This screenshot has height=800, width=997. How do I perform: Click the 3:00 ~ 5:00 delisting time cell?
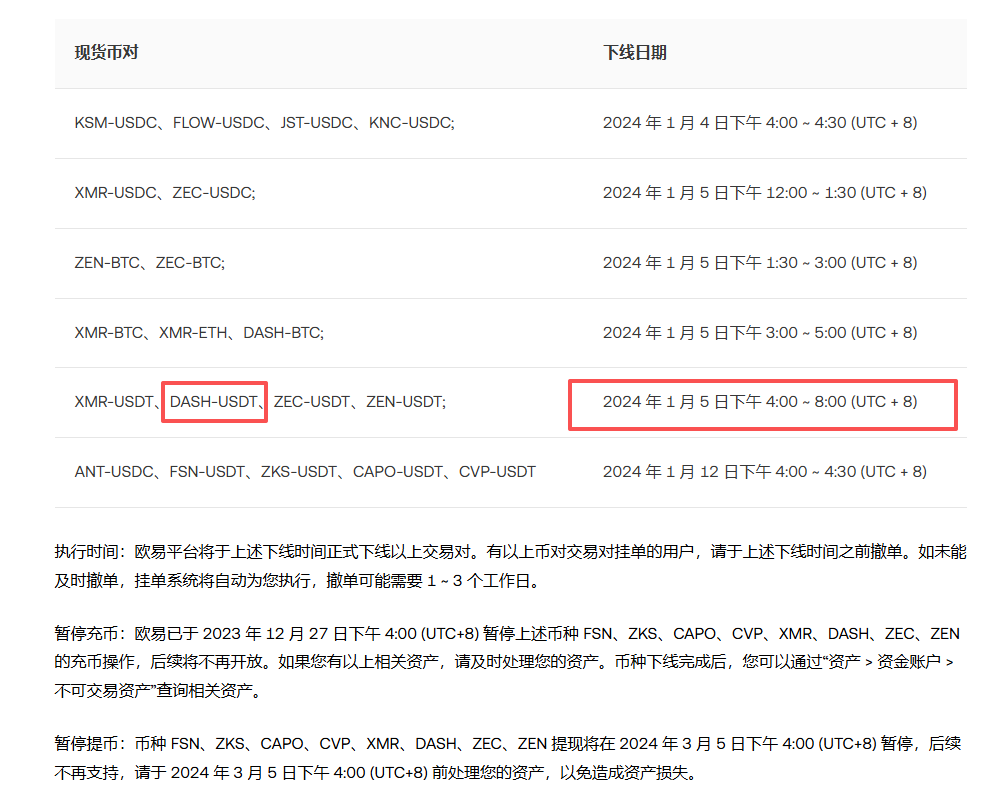point(759,332)
